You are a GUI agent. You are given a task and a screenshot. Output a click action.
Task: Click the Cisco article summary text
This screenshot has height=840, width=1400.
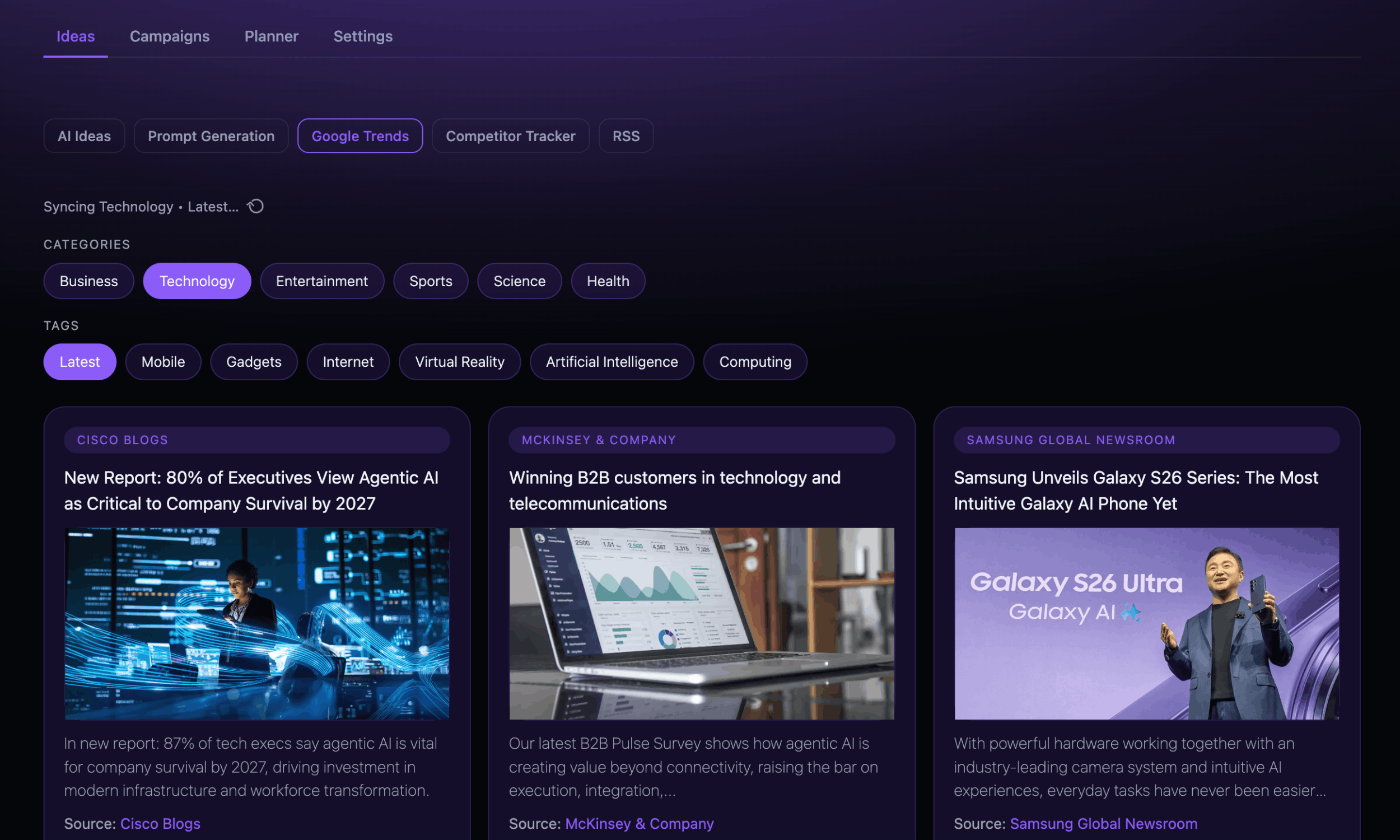point(250,767)
